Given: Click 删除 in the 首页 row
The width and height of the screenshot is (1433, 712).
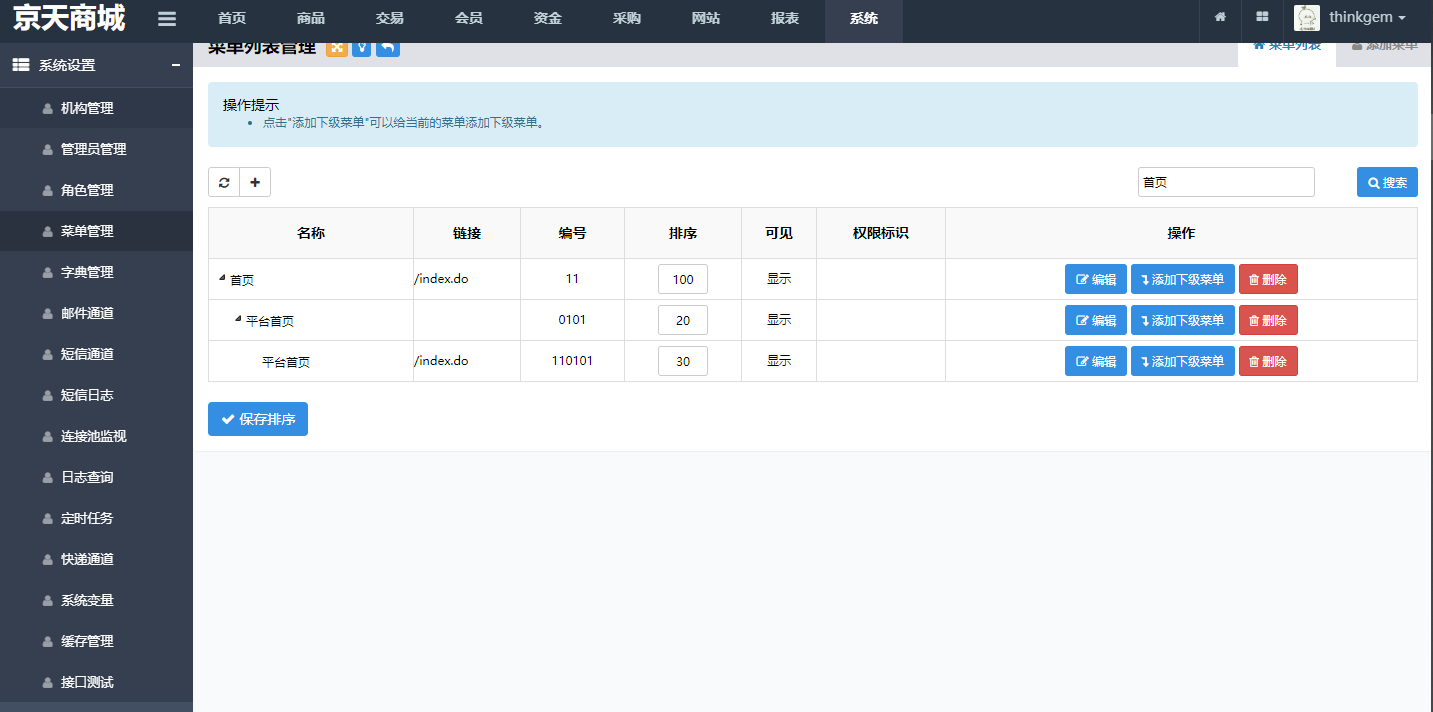Looking at the screenshot, I should click(x=1268, y=279).
